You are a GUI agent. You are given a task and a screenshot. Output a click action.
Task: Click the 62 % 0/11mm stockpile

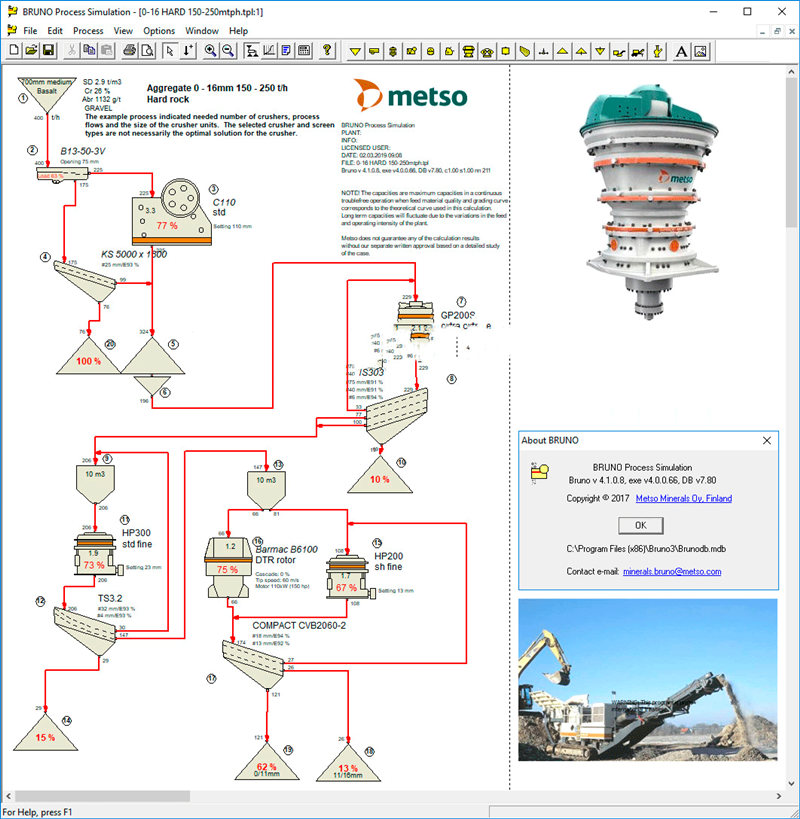[267, 763]
